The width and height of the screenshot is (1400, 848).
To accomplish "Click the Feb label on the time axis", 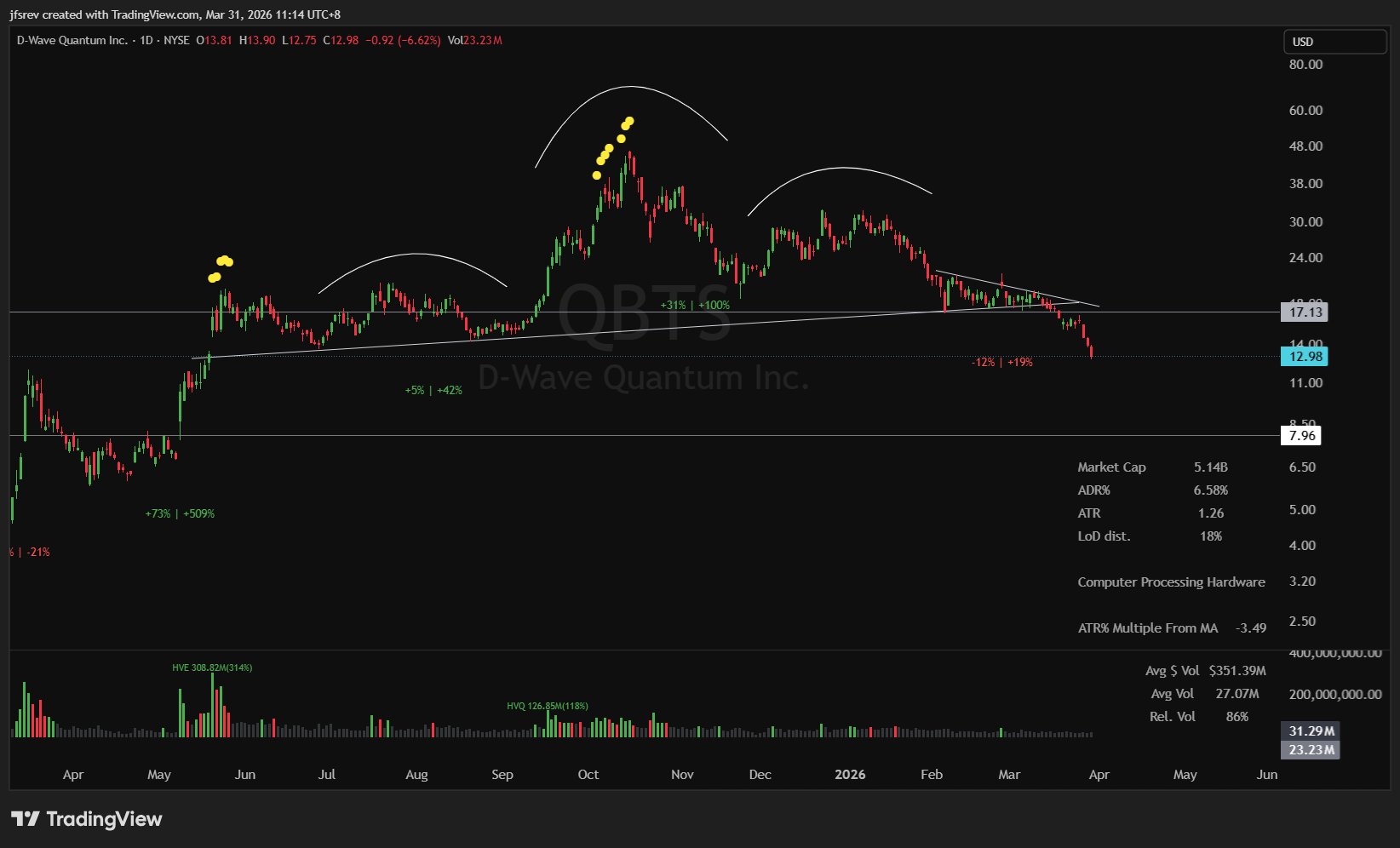I will pos(932,775).
